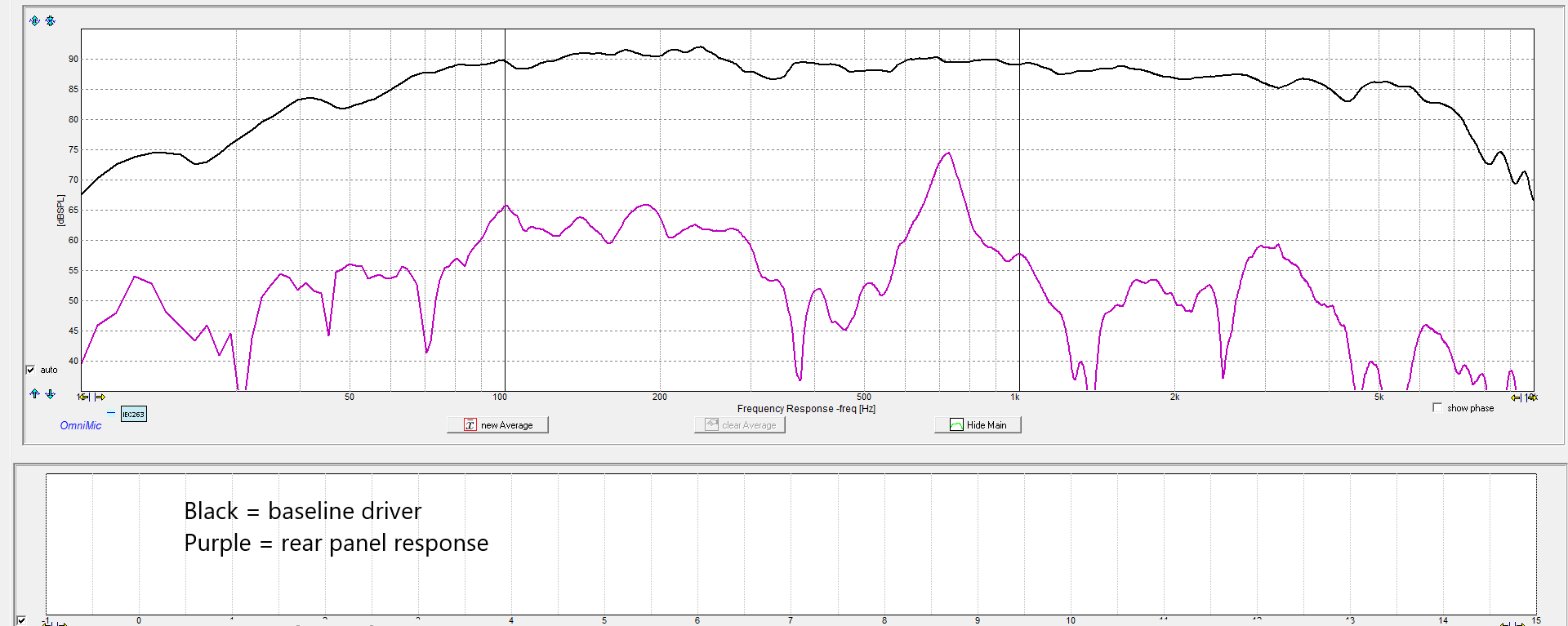The width and height of the screenshot is (1568, 626).
Task: Click the vertical scale expand icon
Action: point(34,20)
